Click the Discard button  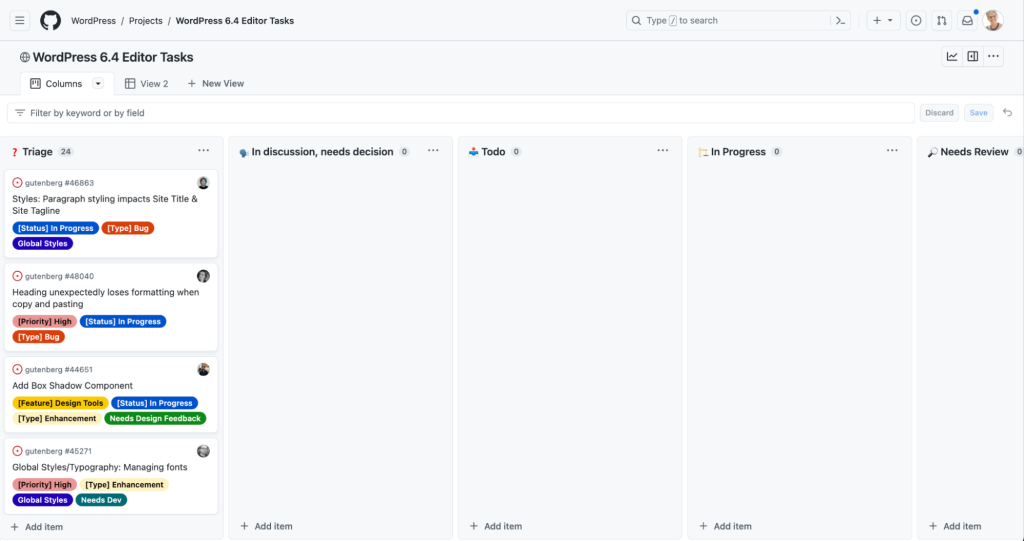point(939,112)
